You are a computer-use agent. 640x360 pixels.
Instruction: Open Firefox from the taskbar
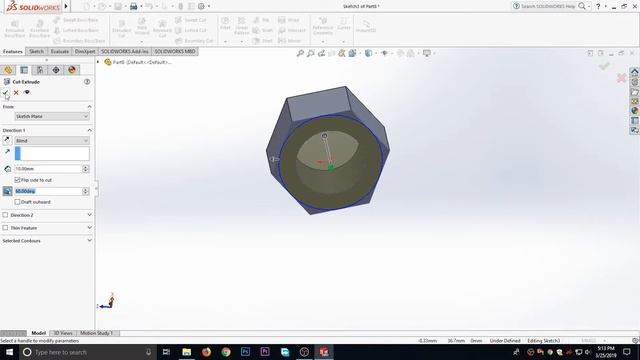point(206,352)
